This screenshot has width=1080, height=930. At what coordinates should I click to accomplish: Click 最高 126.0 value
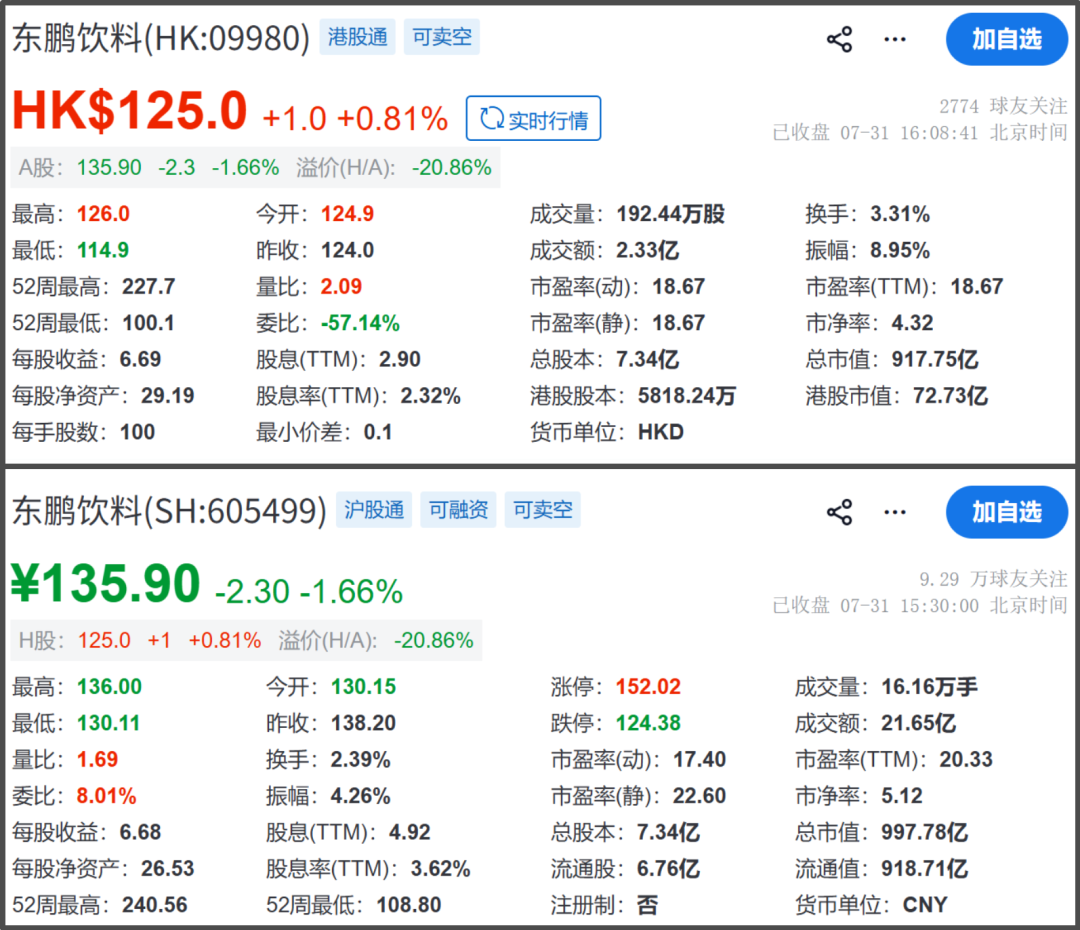pos(103,214)
